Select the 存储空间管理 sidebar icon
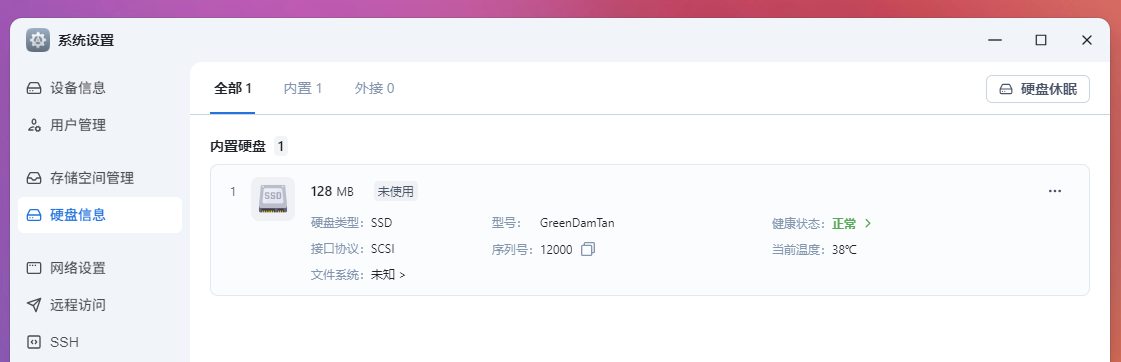This screenshot has height=362, width=1121. pos(34,177)
